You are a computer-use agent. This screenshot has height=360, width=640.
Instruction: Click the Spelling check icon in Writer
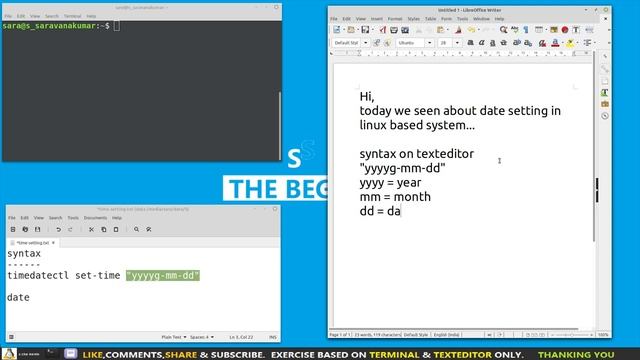pyautogui.click(x=515, y=30)
